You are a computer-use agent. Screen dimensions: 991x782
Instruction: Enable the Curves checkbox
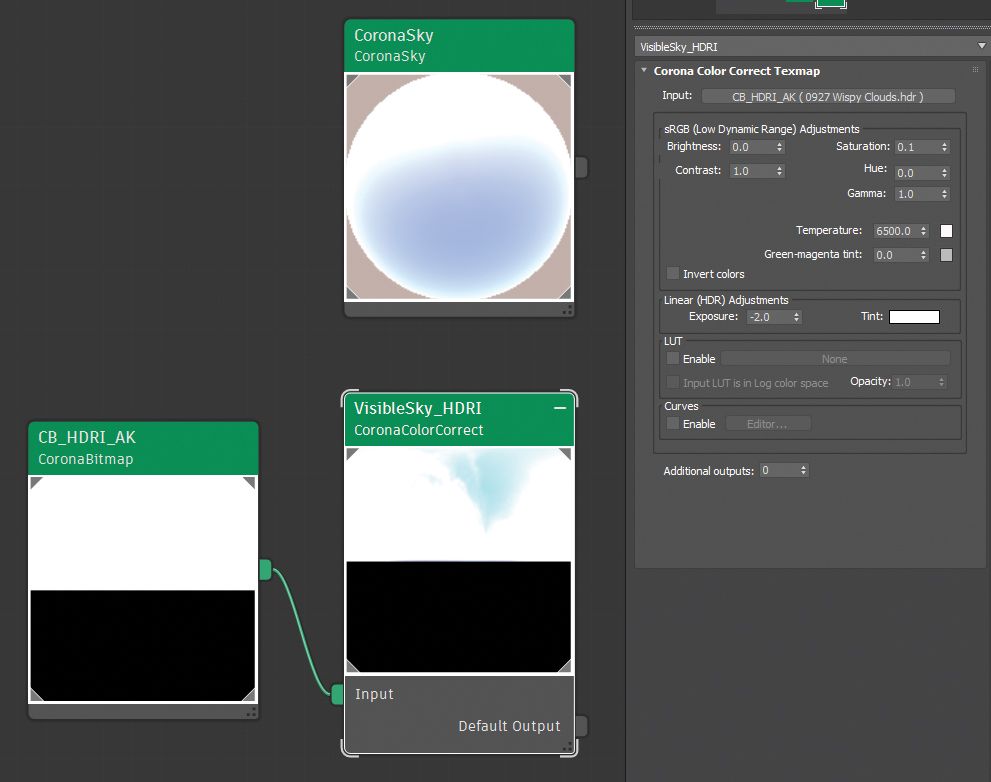673,423
